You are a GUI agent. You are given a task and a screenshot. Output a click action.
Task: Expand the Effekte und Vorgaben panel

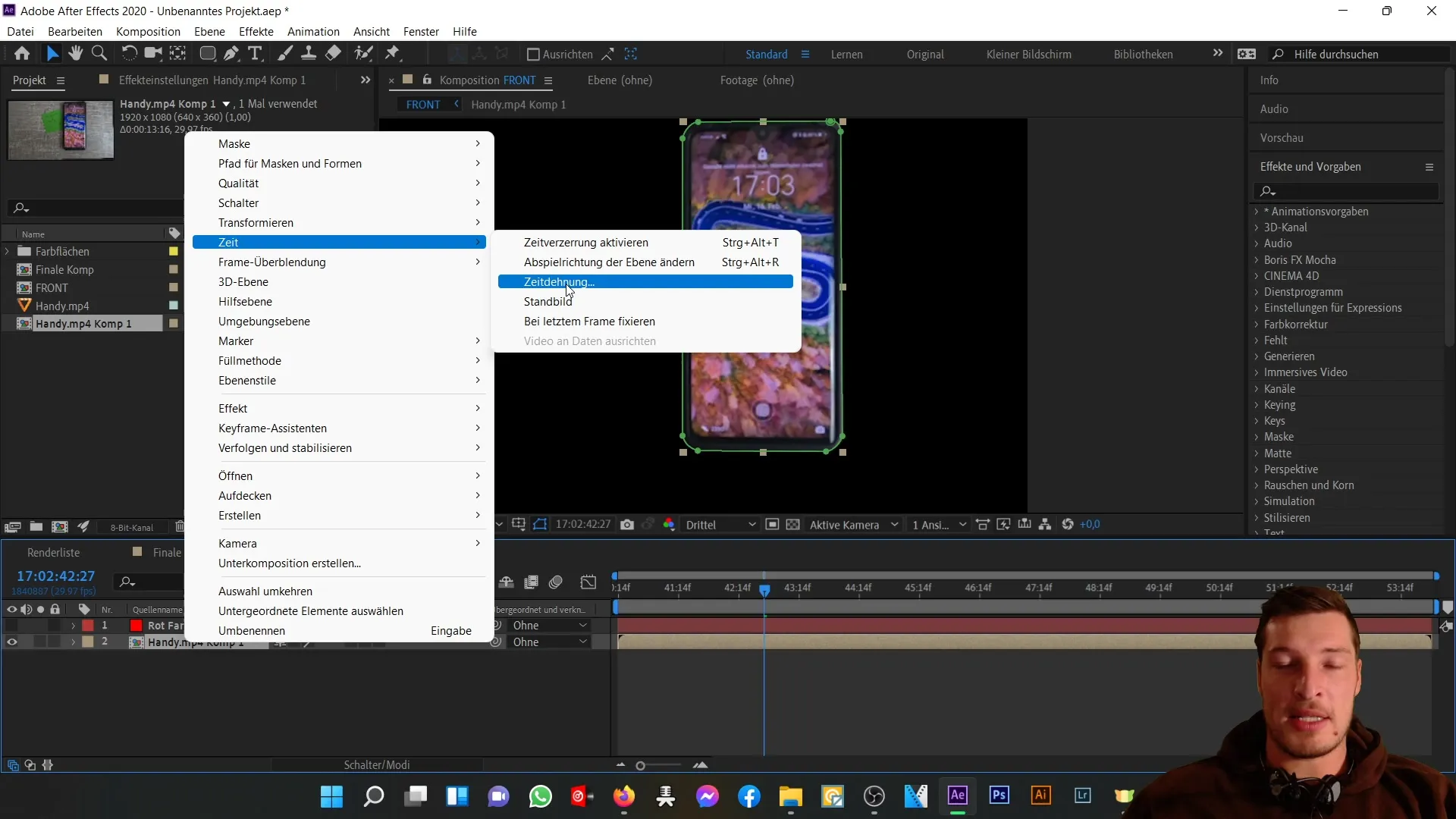1431,167
